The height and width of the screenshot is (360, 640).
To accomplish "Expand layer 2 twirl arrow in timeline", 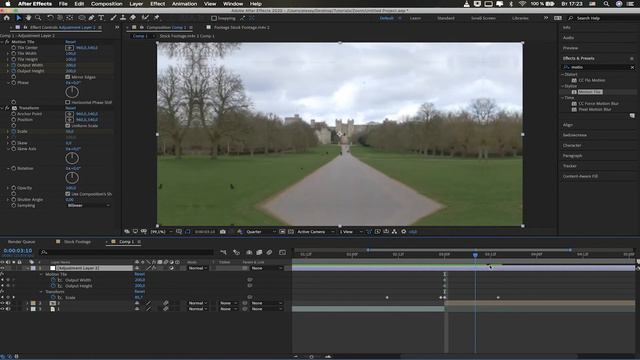I will pos(28,303).
